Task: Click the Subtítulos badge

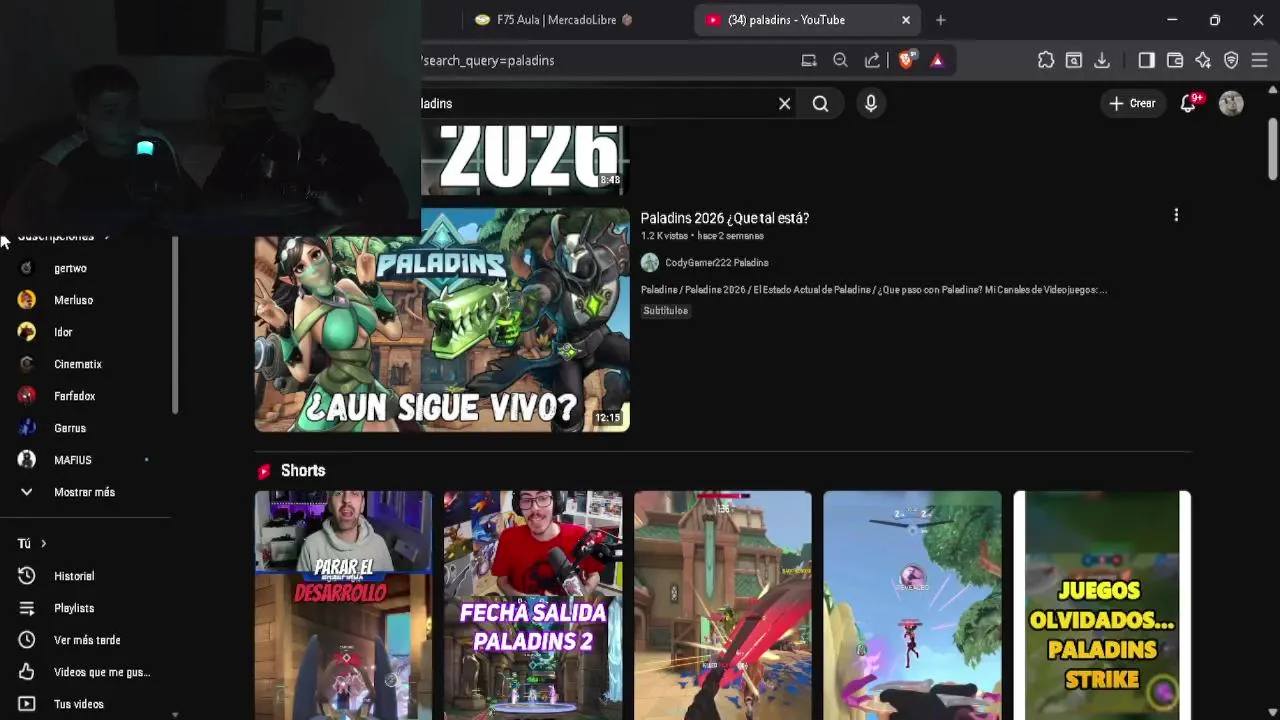Action: pos(665,311)
